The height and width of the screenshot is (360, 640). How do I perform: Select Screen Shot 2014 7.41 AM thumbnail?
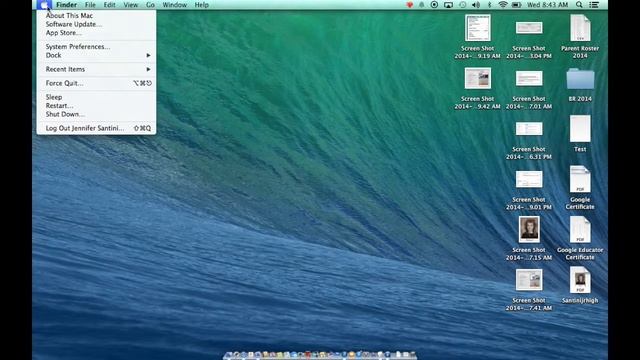529,280
